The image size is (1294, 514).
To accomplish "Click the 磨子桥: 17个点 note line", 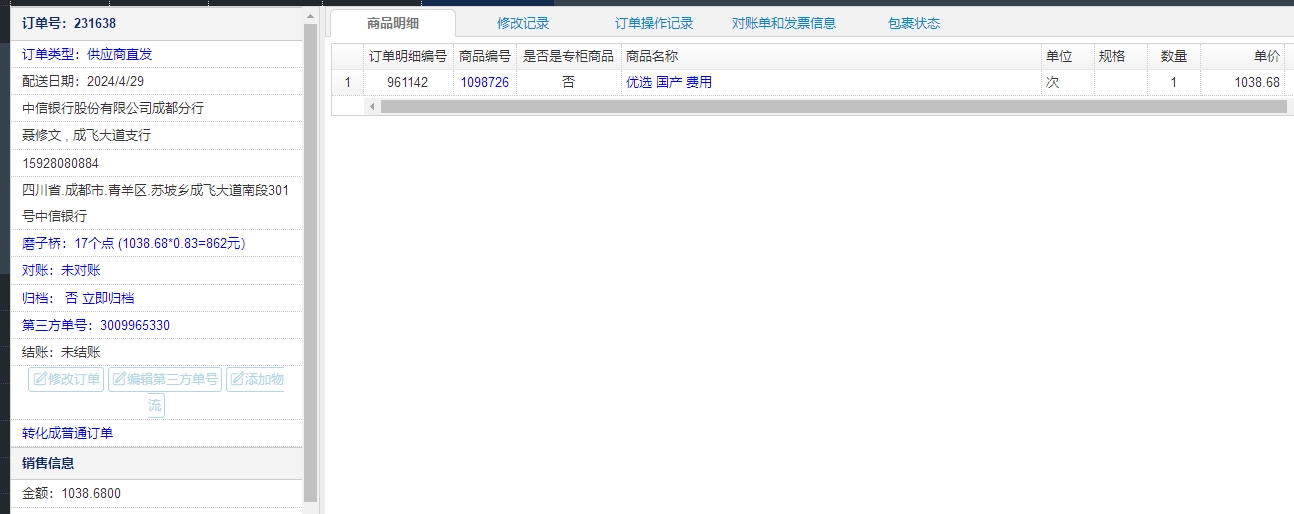I will click(x=134, y=243).
